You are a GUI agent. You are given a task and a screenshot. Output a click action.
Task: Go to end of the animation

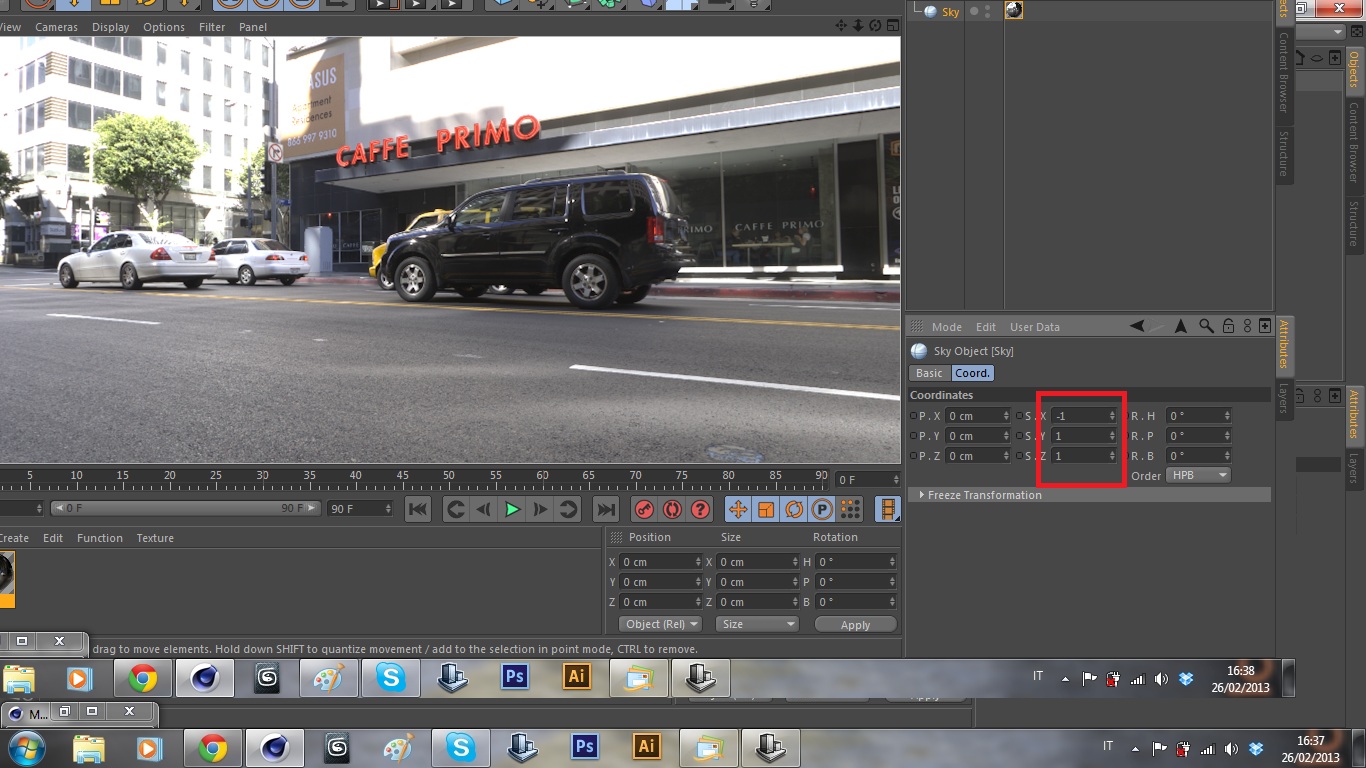606,509
